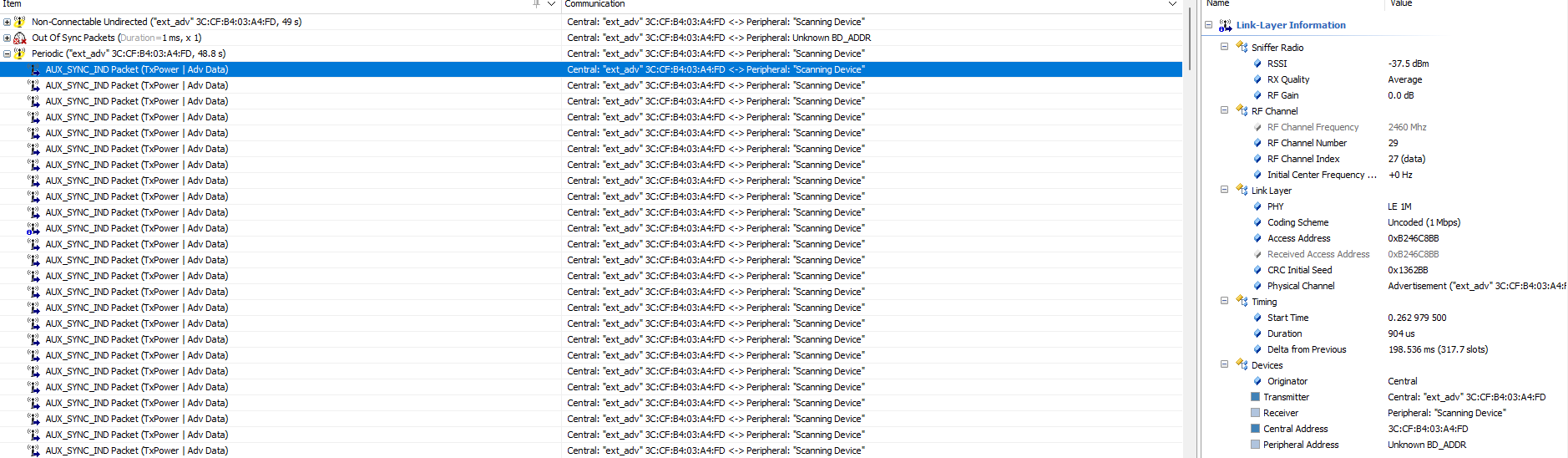Viewport: 1568px width, 458px height.
Task: Click the pin icon in Item header
Action: click(536, 4)
